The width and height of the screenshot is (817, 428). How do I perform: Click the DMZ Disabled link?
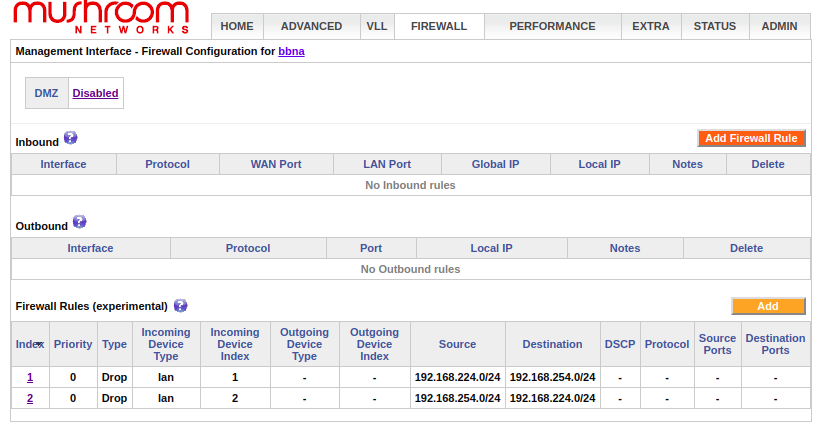pos(95,93)
